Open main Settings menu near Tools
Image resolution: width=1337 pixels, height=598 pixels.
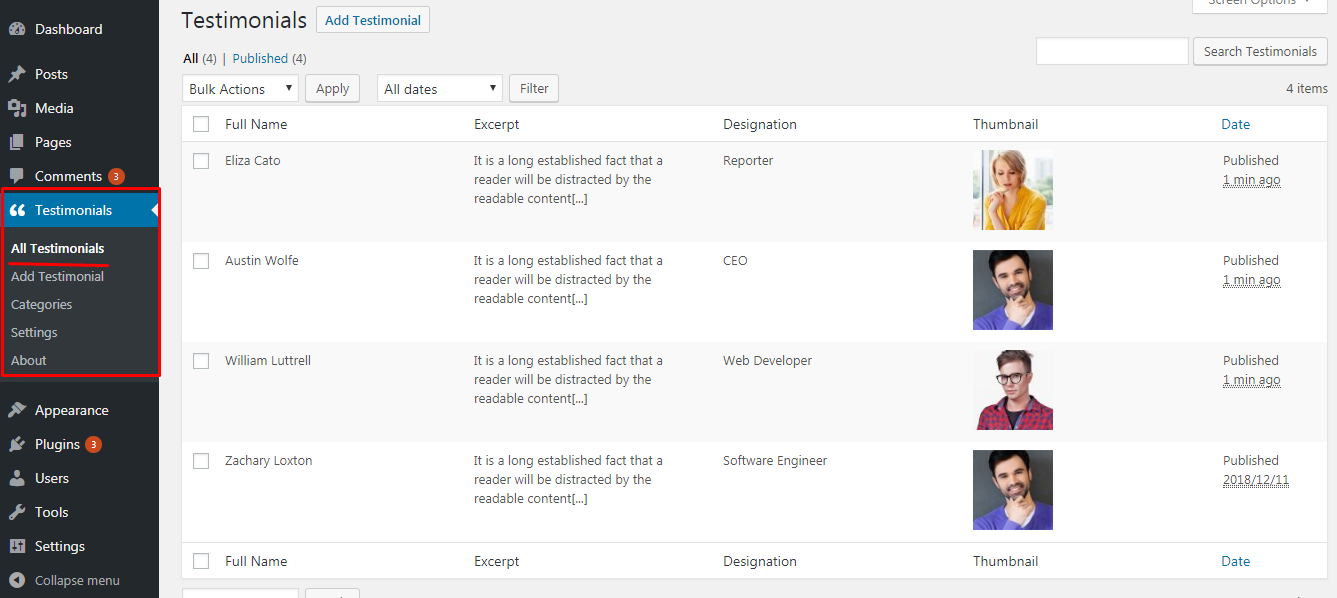[x=60, y=546]
